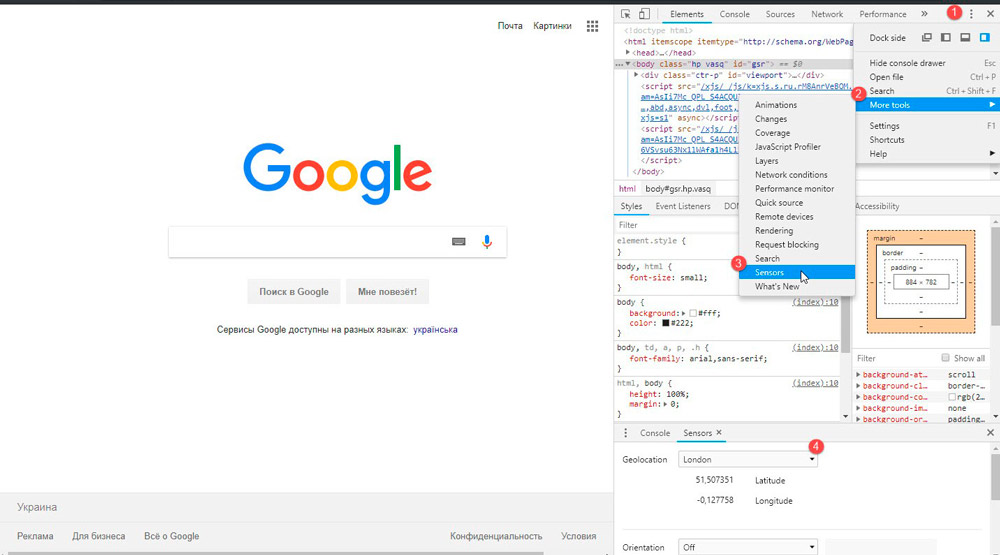Screen dimensions: 1000x555
Task: Choose Rendering in More tools
Action: (x=797, y=230)
